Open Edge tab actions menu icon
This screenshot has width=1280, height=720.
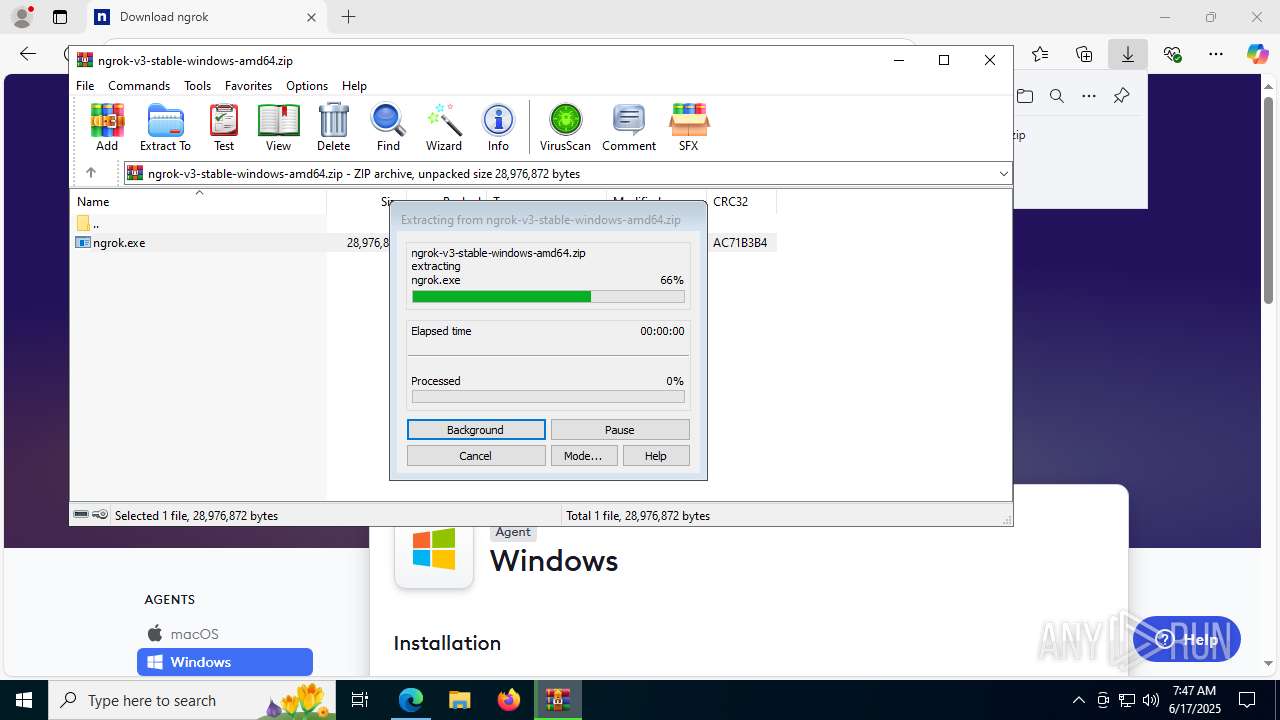click(60, 17)
